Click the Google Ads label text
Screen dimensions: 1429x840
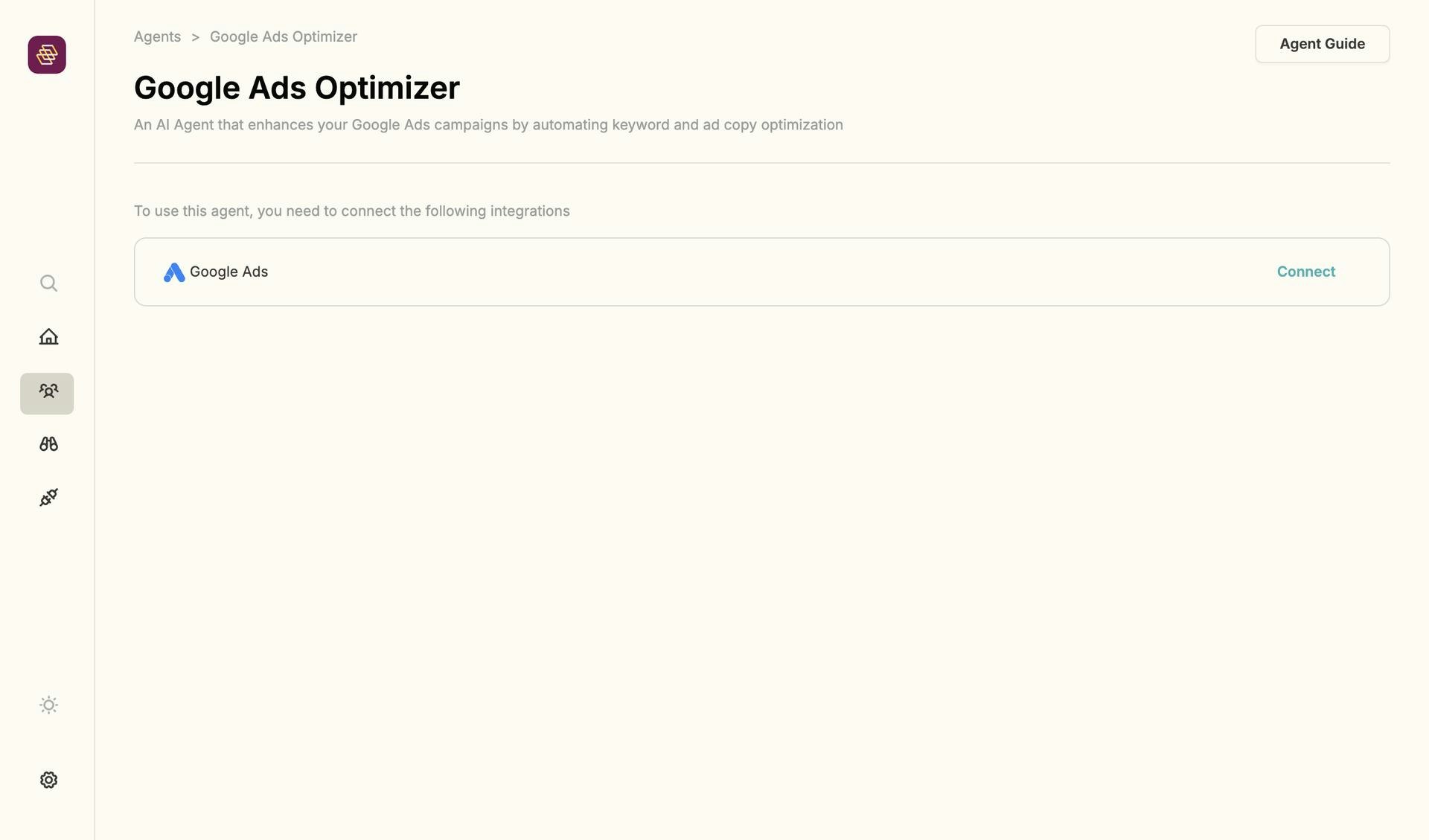coord(228,272)
